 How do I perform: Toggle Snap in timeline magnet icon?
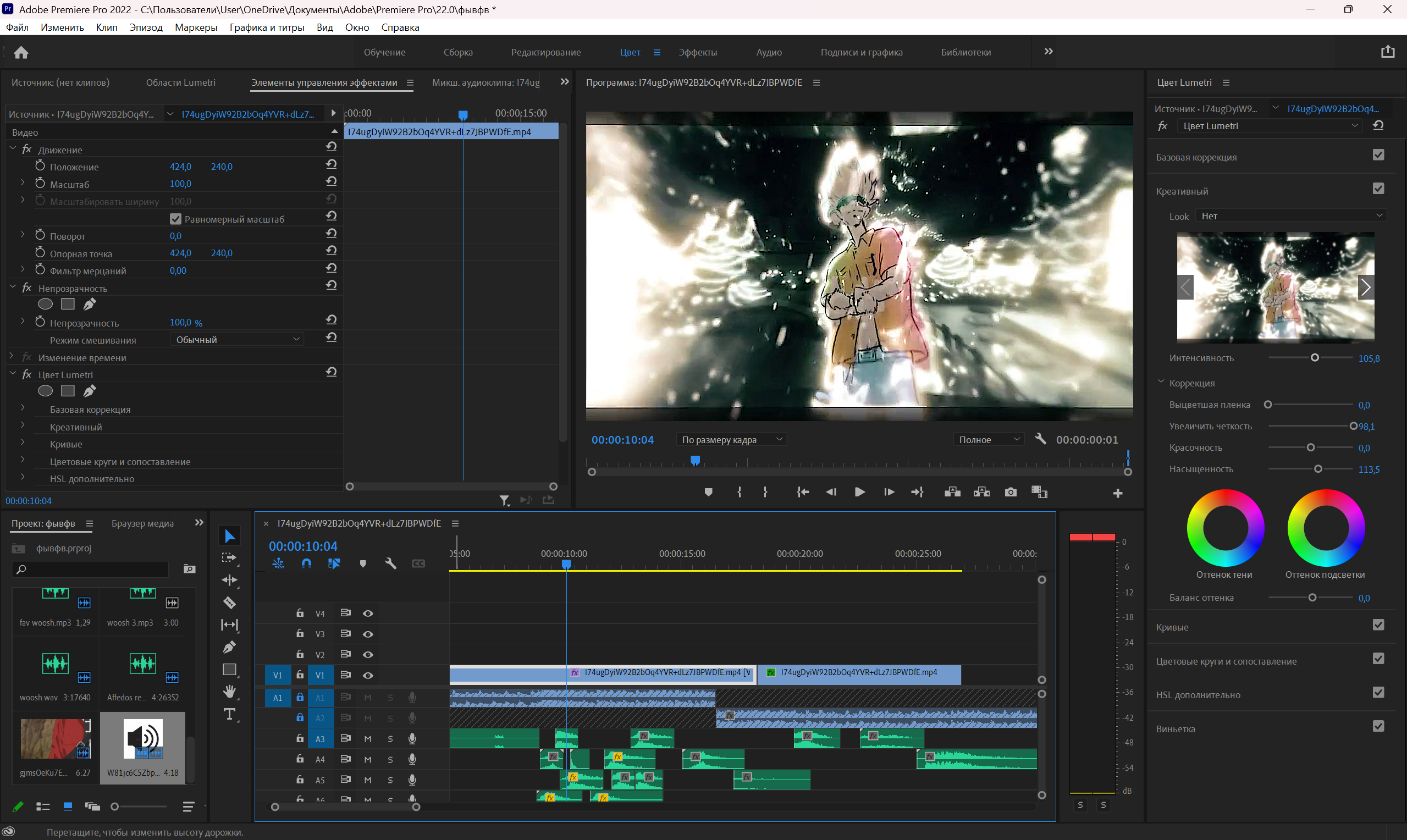click(306, 563)
